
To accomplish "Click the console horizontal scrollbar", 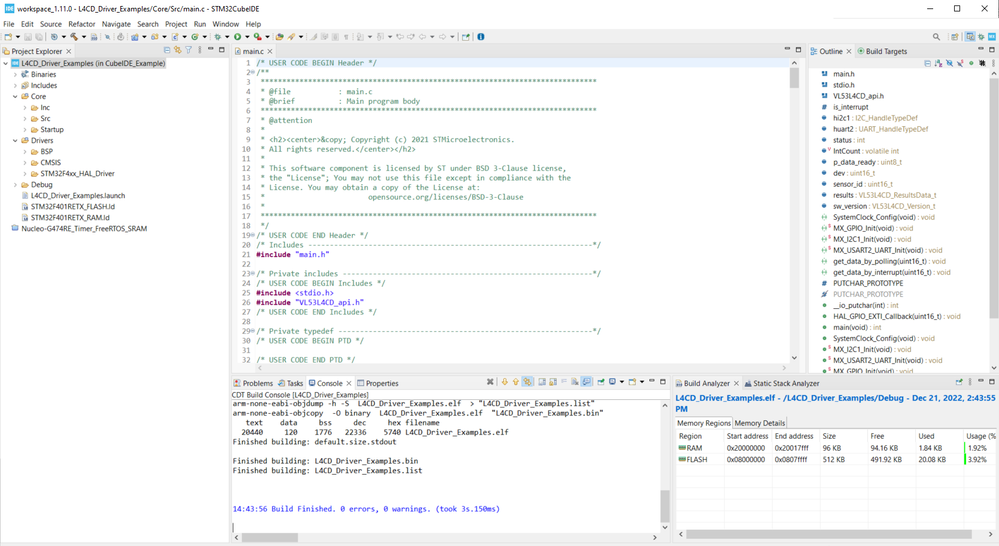I will tap(270, 537).
